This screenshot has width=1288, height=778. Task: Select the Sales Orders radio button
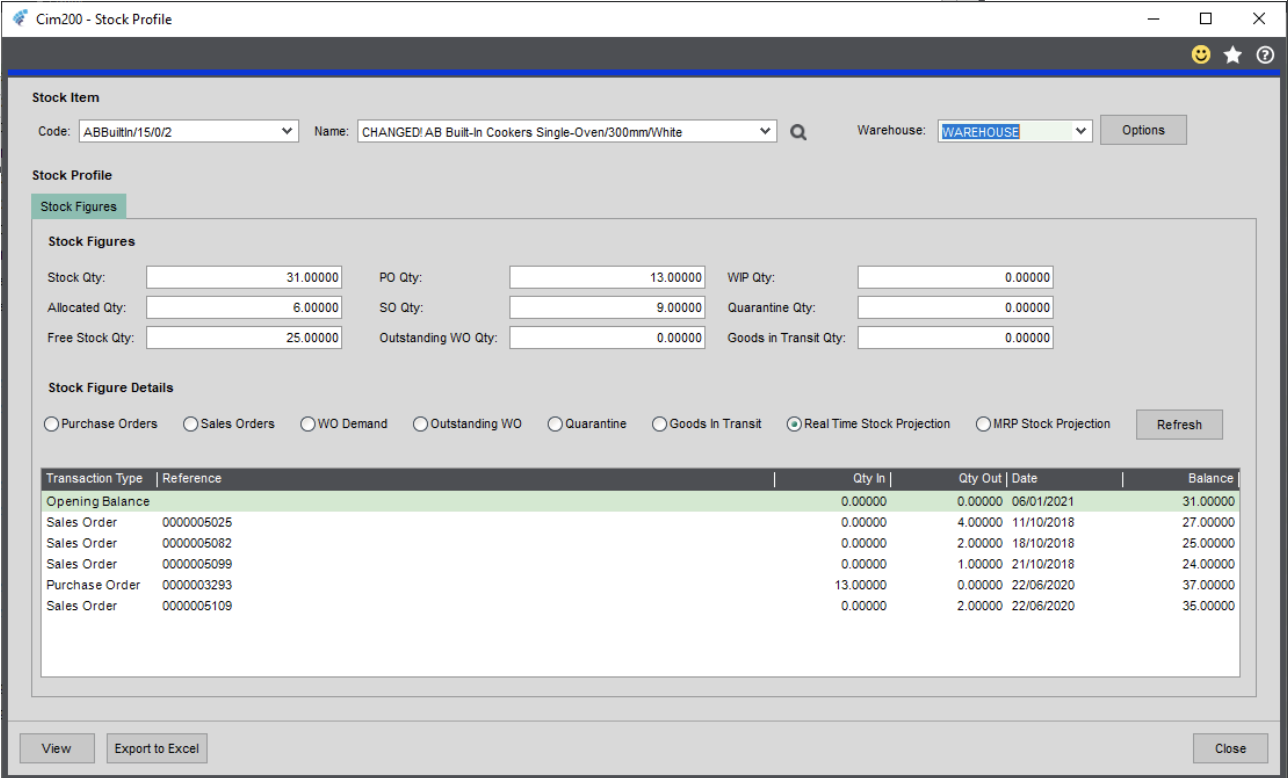click(x=191, y=424)
